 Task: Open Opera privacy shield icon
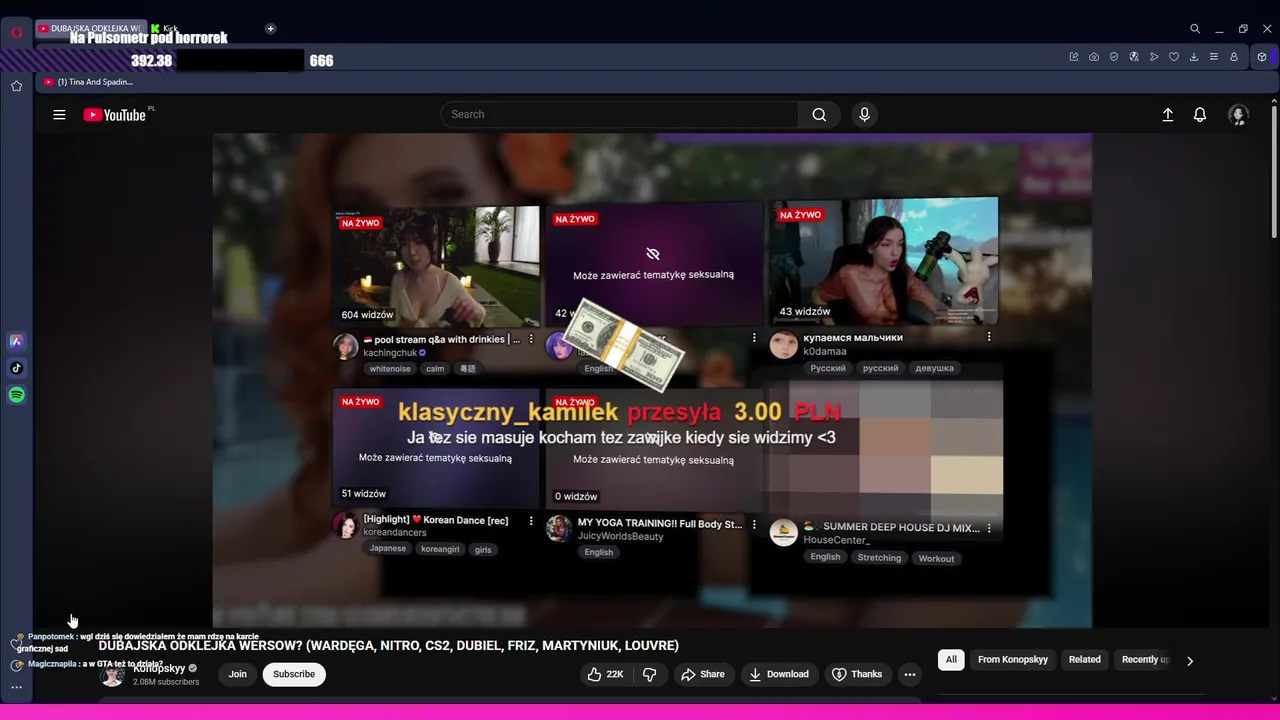(1114, 57)
